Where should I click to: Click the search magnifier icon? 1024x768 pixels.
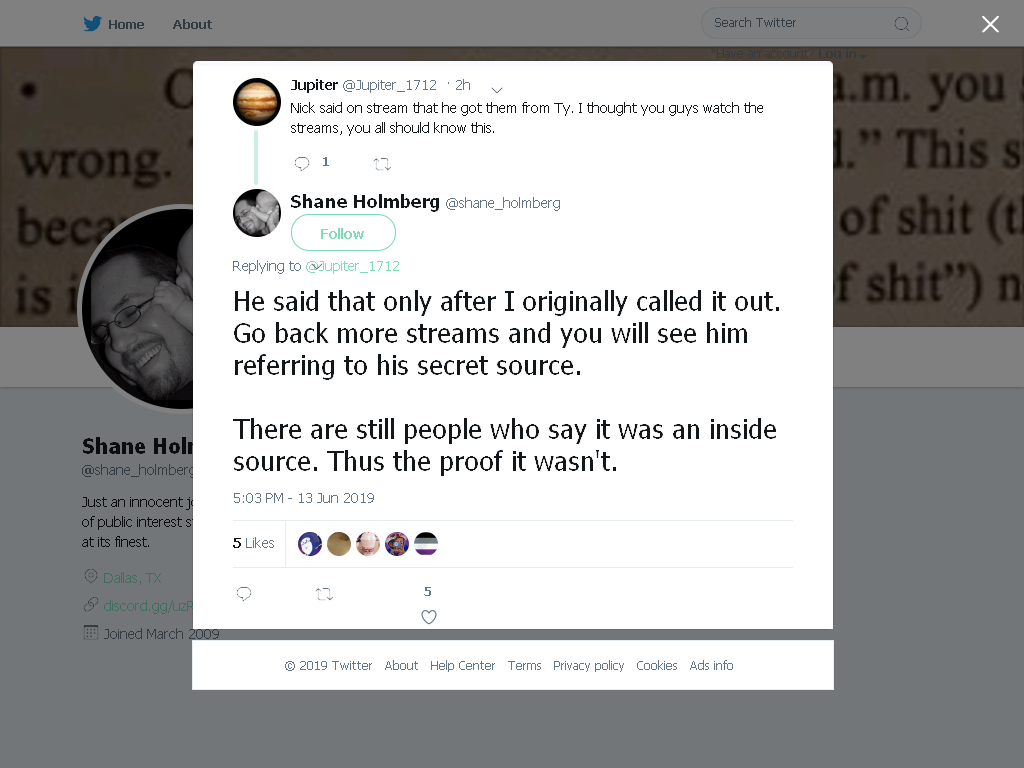point(901,24)
